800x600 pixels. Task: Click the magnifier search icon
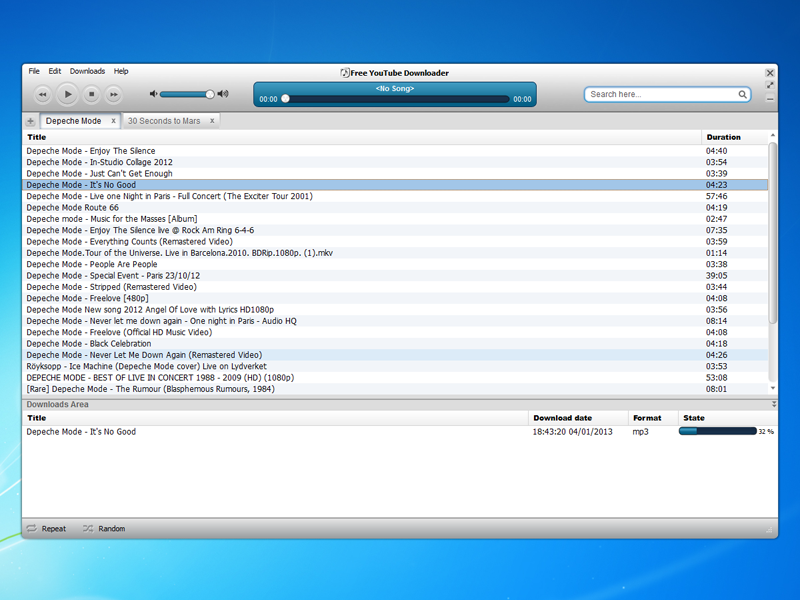[742, 94]
